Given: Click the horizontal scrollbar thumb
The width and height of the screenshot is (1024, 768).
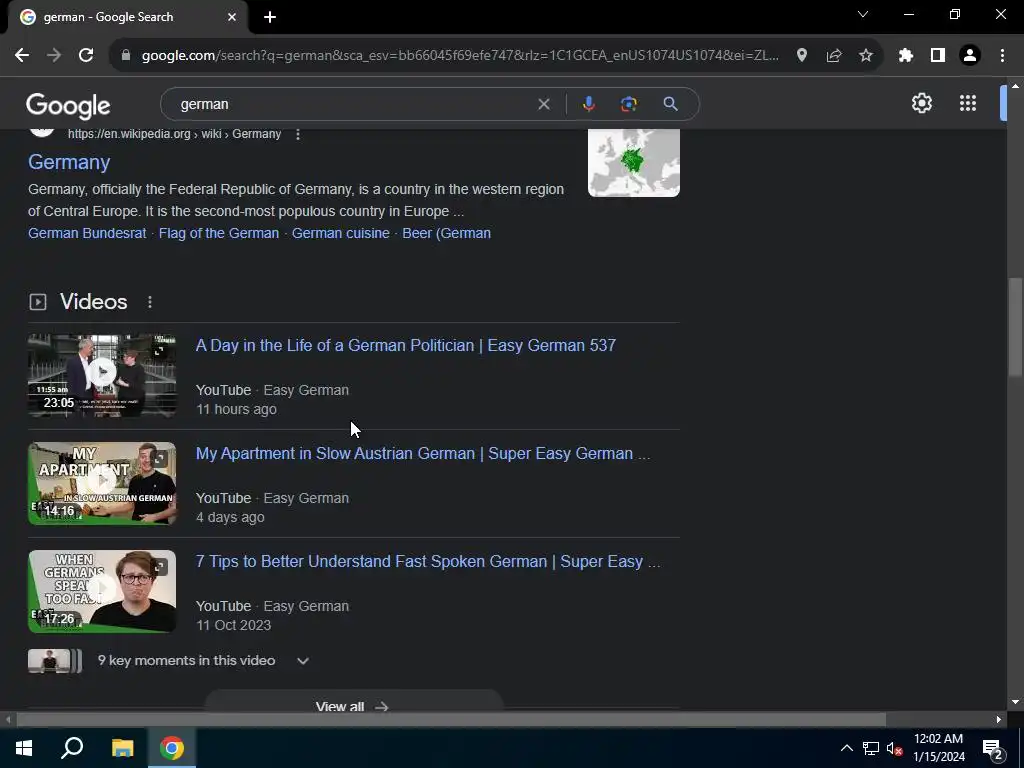Looking at the screenshot, I should tap(451, 719).
